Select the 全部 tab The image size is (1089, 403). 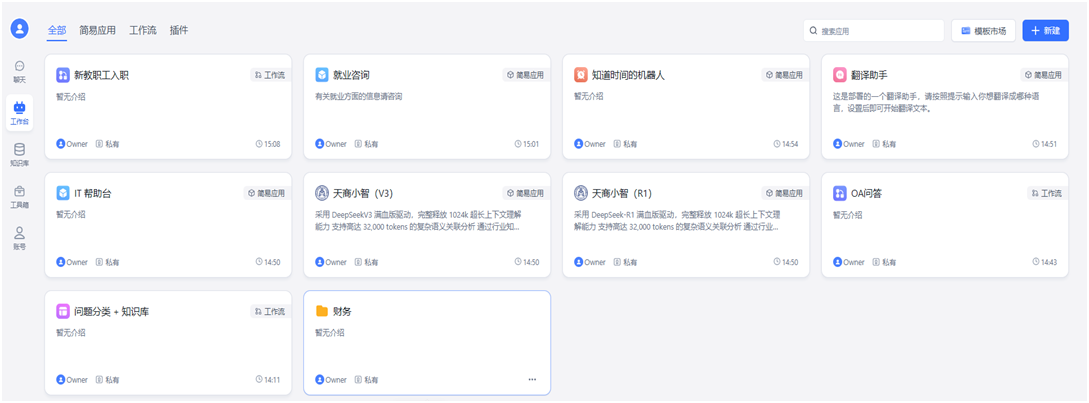tap(57, 31)
